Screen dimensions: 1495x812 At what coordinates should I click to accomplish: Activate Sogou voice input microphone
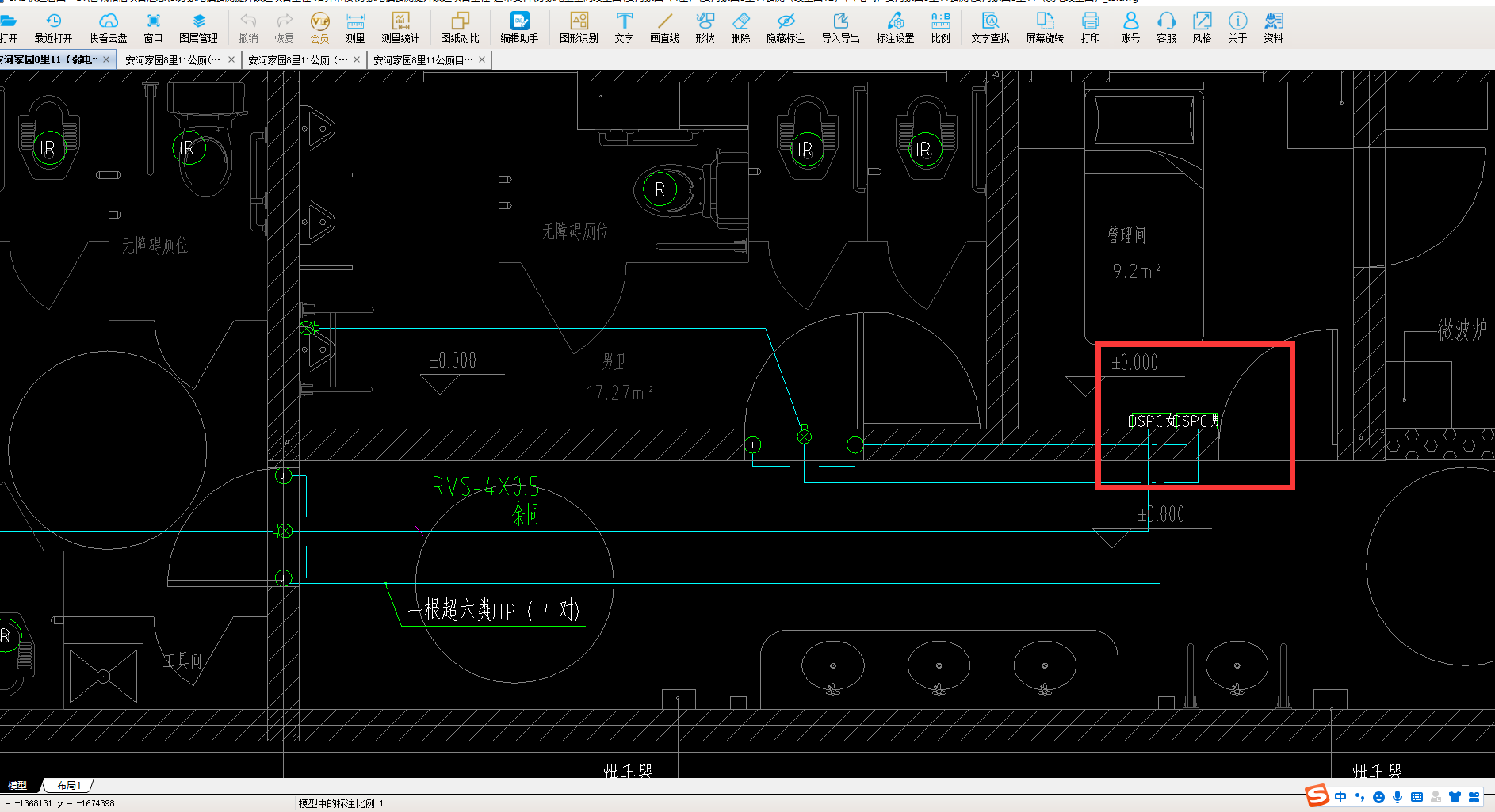tap(1397, 797)
